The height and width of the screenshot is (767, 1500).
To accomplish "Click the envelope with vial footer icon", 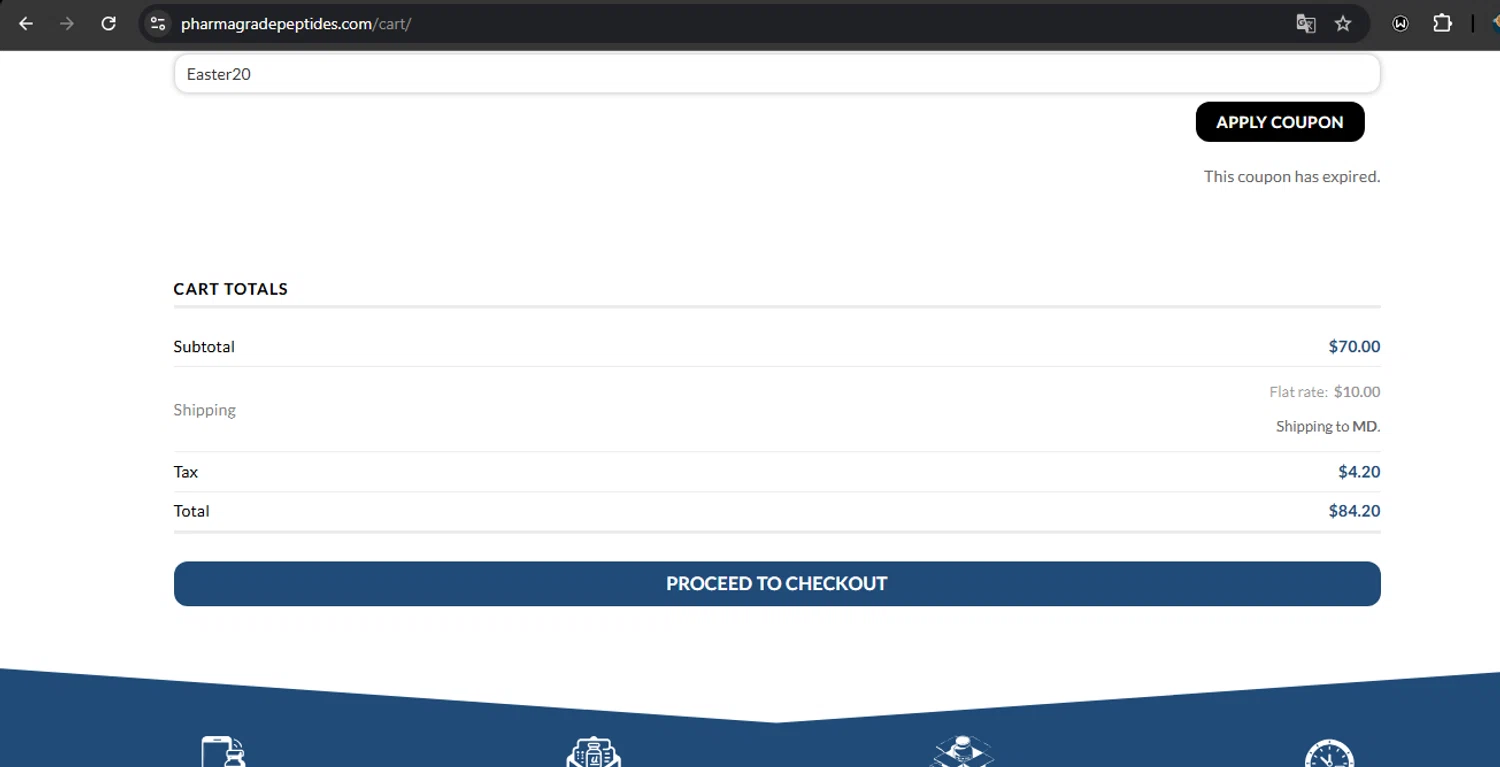I will tap(594, 752).
